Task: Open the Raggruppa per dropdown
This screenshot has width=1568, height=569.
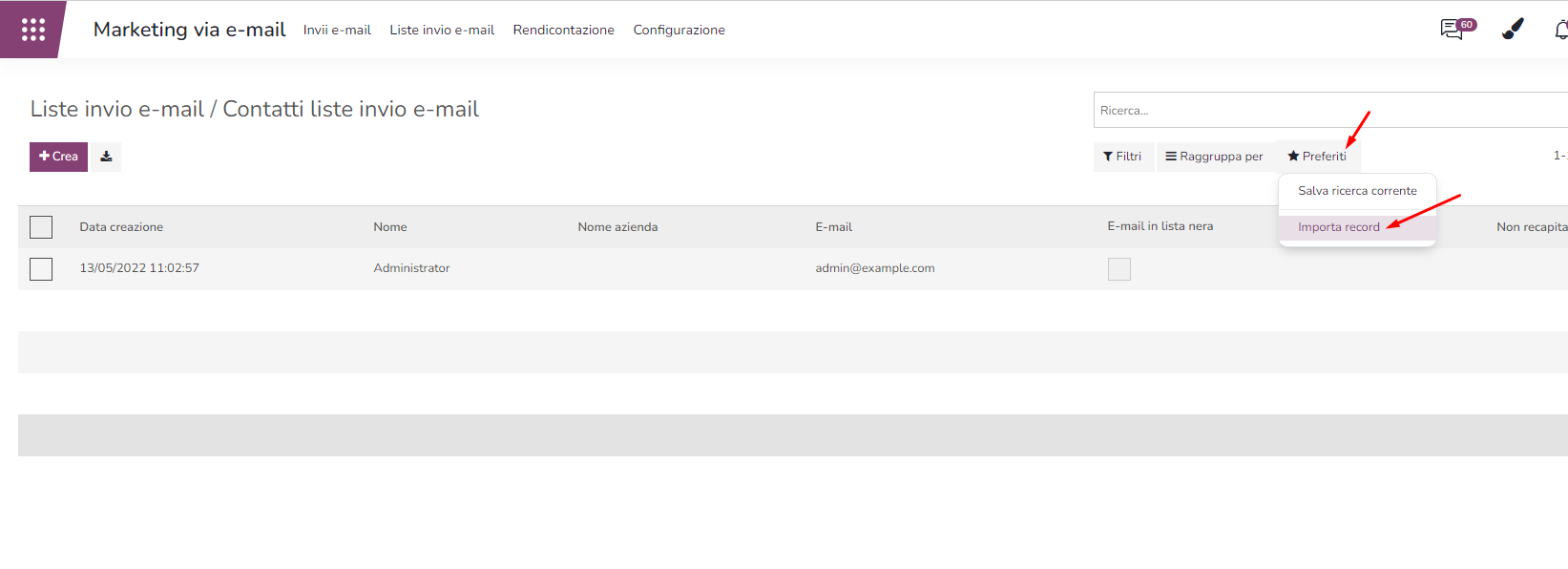Action: [x=1214, y=157]
